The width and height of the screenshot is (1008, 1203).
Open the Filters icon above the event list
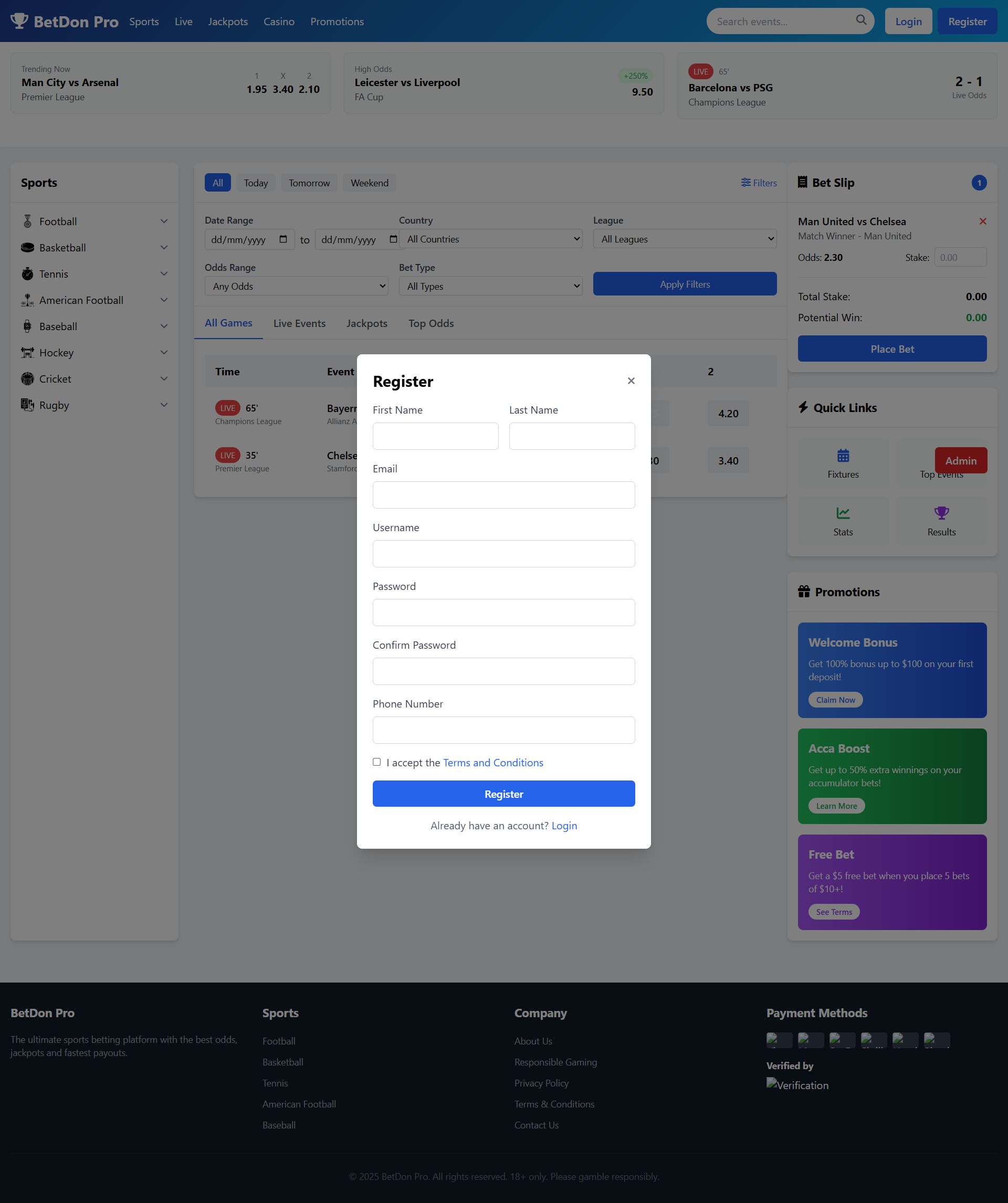tap(745, 182)
